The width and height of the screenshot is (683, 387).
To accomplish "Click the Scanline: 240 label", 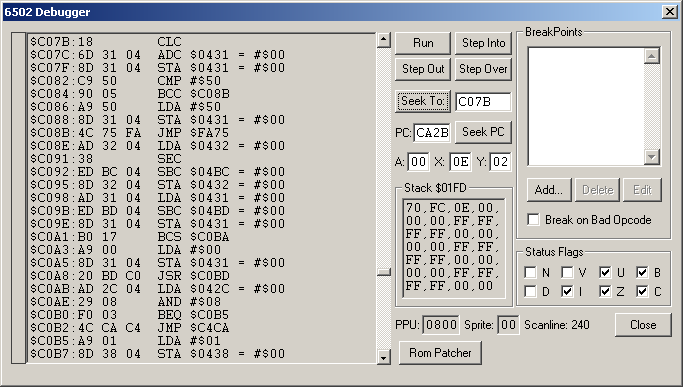I will 556,325.
